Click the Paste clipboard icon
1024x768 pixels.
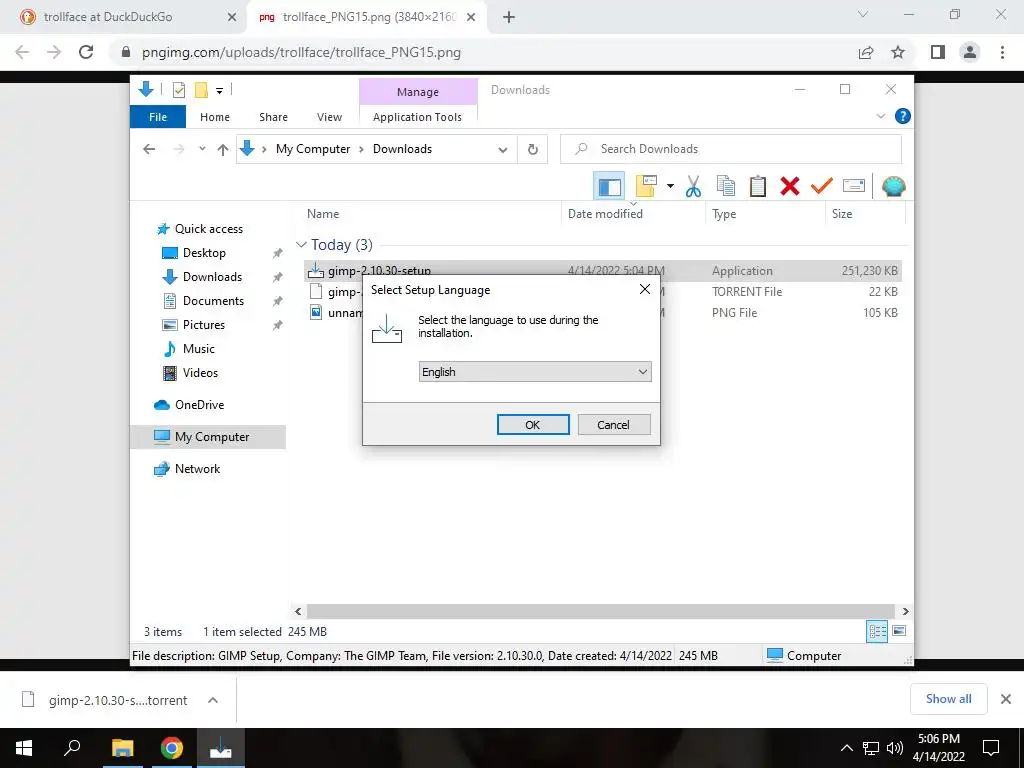758,186
